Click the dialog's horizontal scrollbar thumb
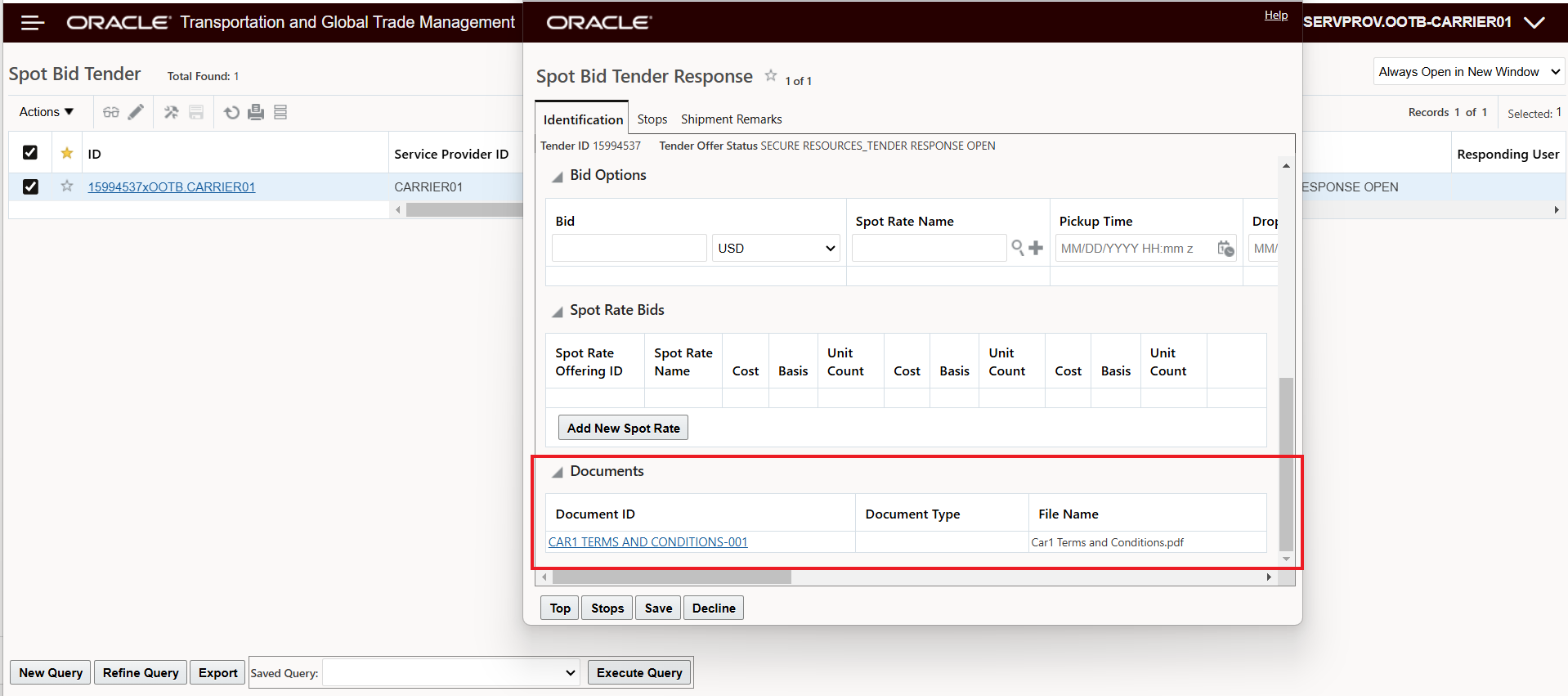Viewport: 1568px width, 696px height. point(672,577)
